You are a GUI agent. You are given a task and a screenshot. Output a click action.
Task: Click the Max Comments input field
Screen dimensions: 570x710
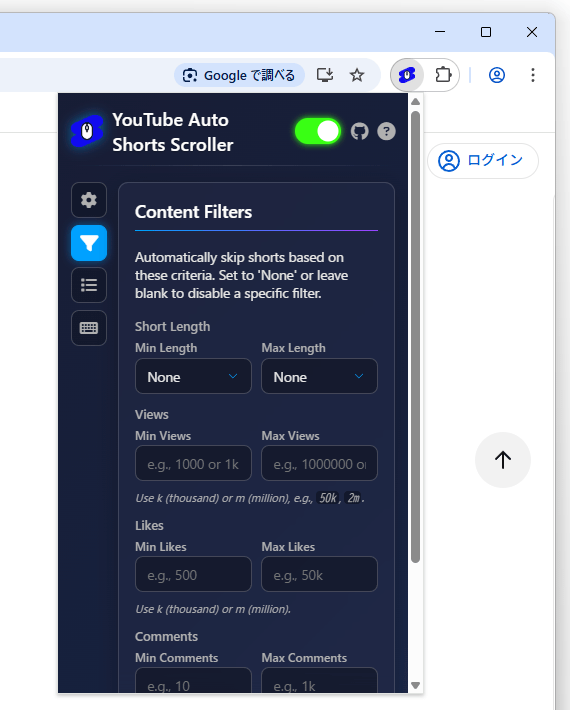click(319, 680)
